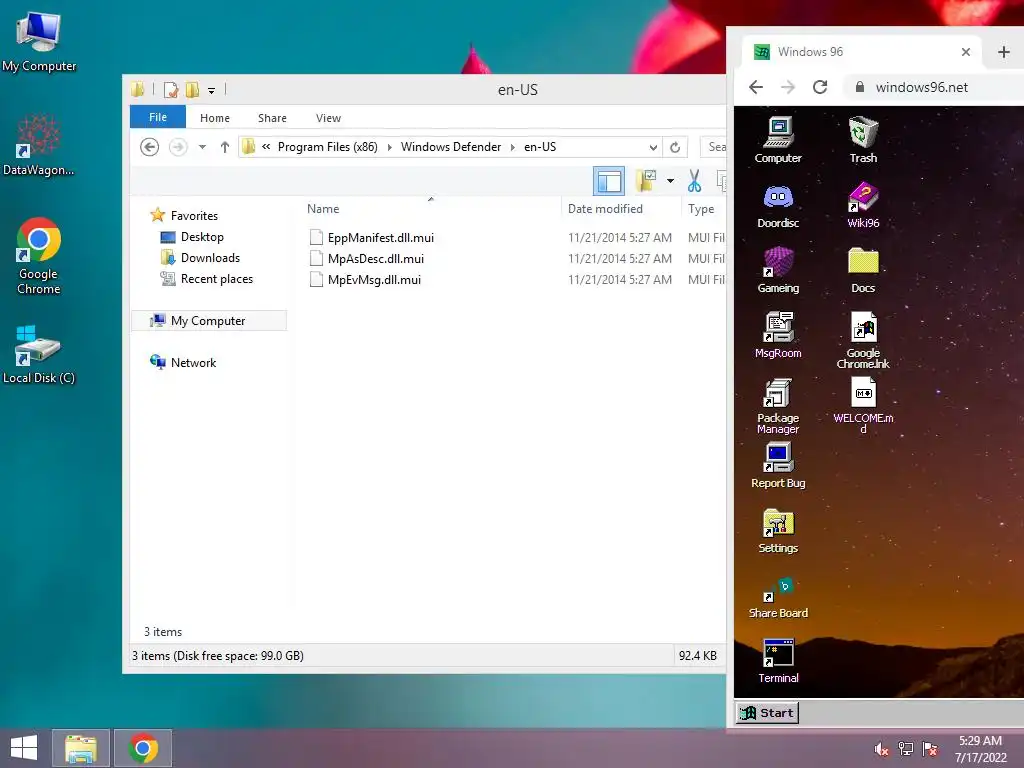This screenshot has height=768, width=1024.
Task: Open WELCOME.md file in Windows 96
Action: [863, 406]
